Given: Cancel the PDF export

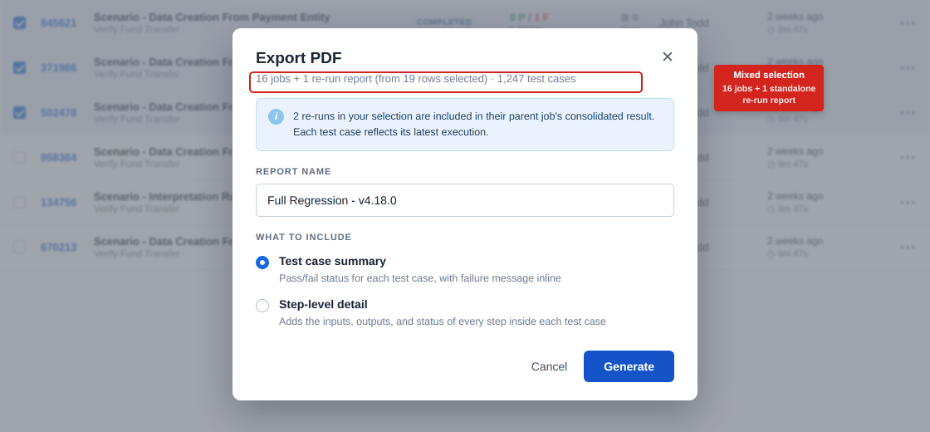Looking at the screenshot, I should 549,367.
